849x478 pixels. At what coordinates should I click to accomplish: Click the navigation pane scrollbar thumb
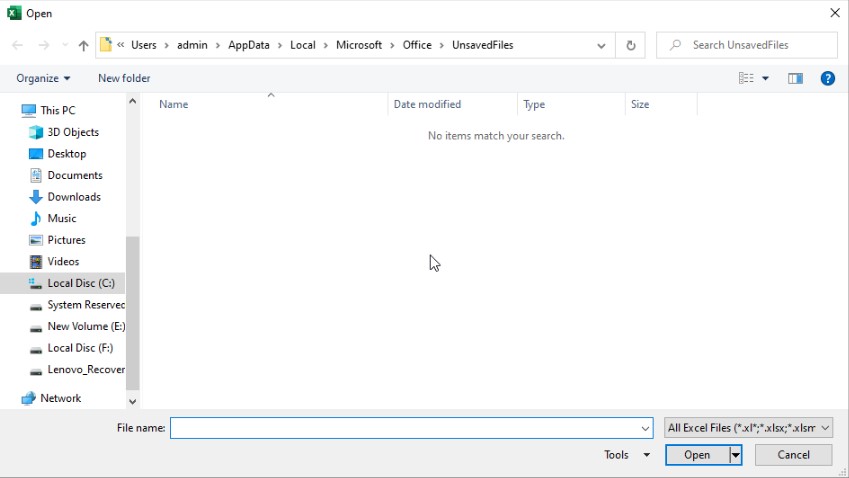click(x=133, y=313)
